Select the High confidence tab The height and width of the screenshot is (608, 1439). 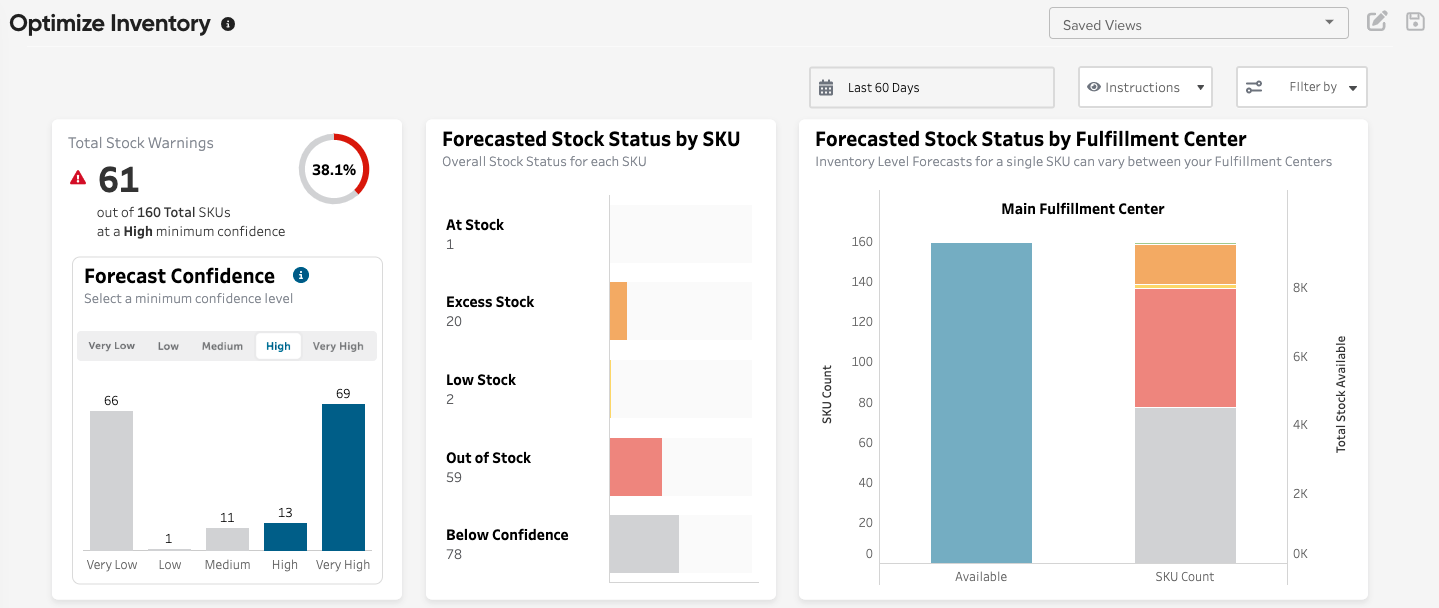[278, 346]
